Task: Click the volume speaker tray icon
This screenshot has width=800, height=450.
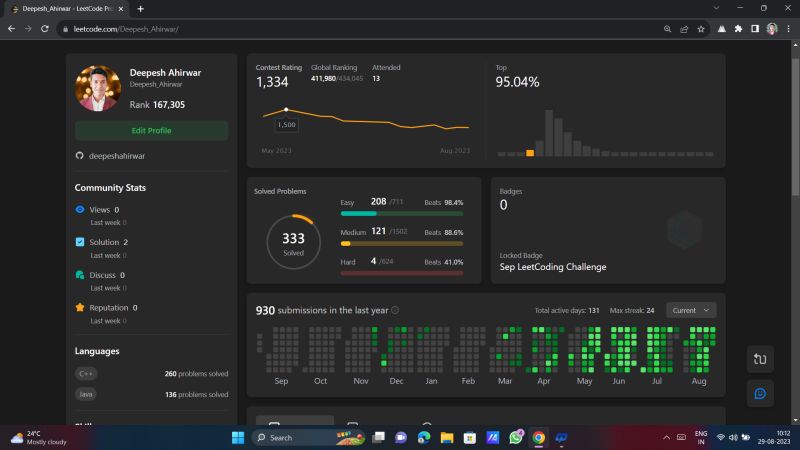Action: pyautogui.click(x=733, y=437)
